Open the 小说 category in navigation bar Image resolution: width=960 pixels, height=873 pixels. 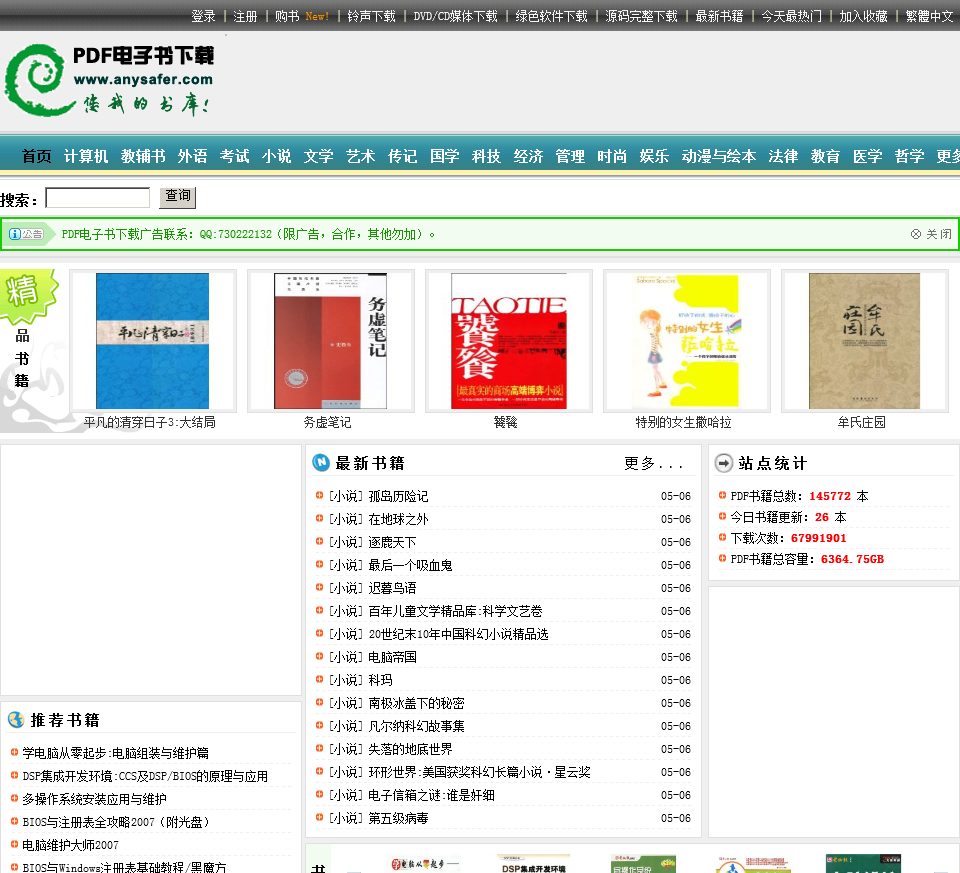point(276,156)
